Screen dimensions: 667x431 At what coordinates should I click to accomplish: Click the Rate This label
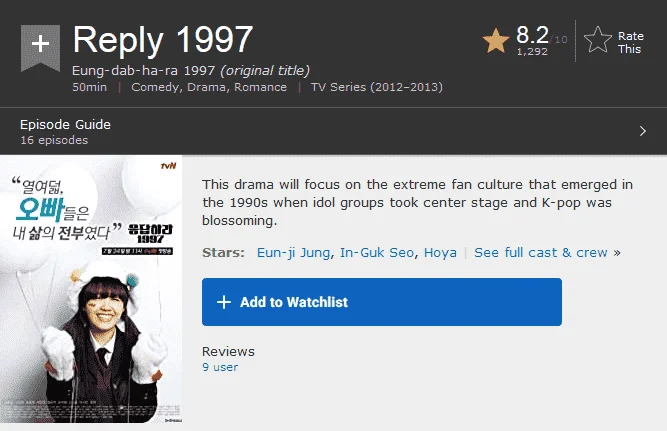[x=630, y=43]
